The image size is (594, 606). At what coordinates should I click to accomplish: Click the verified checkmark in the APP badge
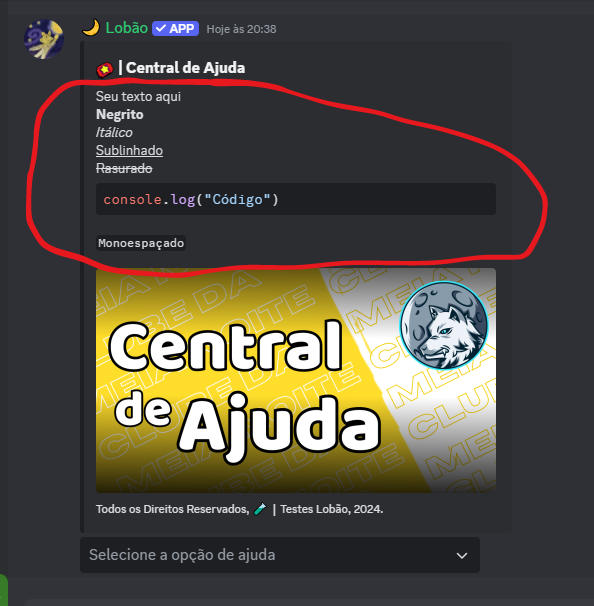pyautogui.click(x=161, y=29)
